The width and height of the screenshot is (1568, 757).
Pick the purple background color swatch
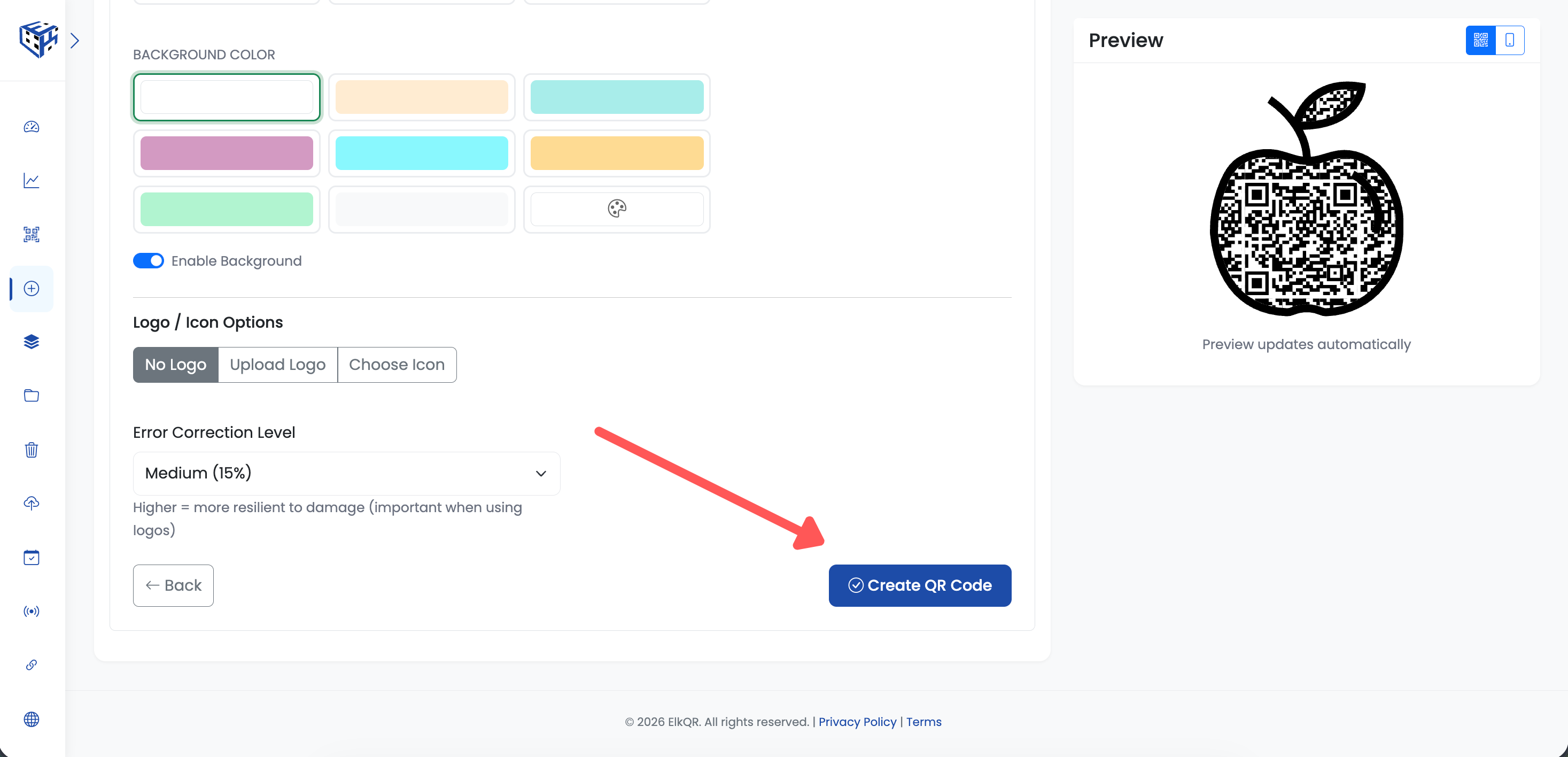pos(227,153)
